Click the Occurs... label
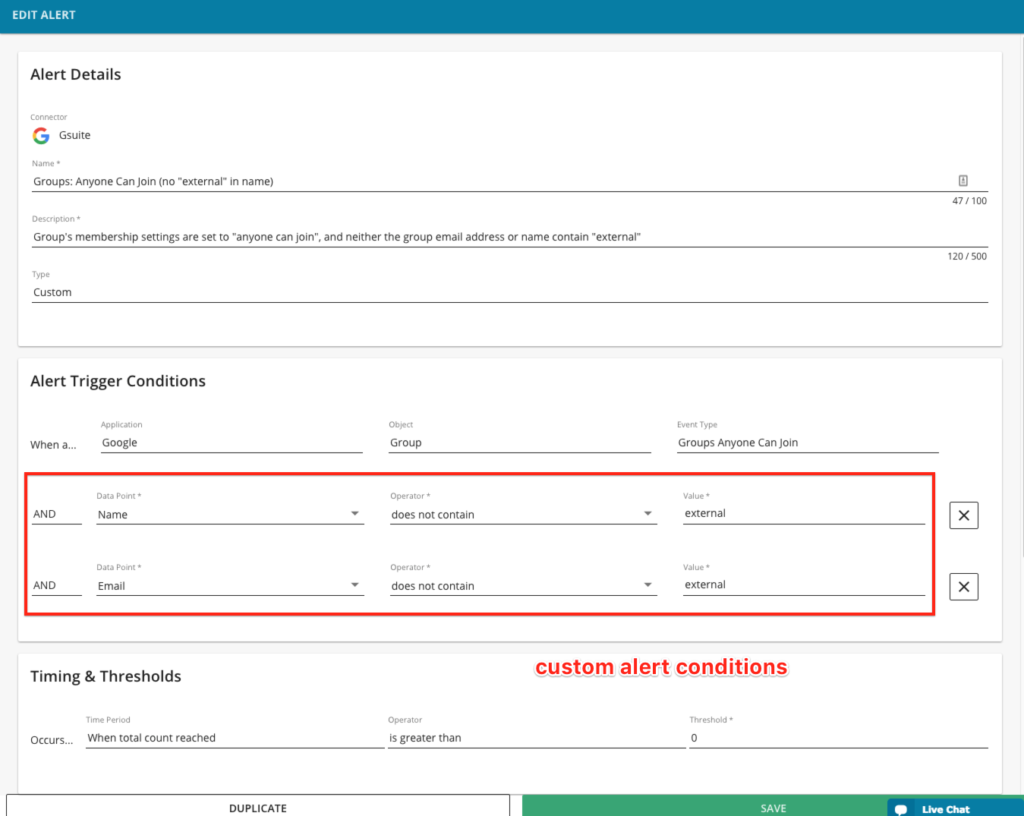The width and height of the screenshot is (1024, 816). 52,740
